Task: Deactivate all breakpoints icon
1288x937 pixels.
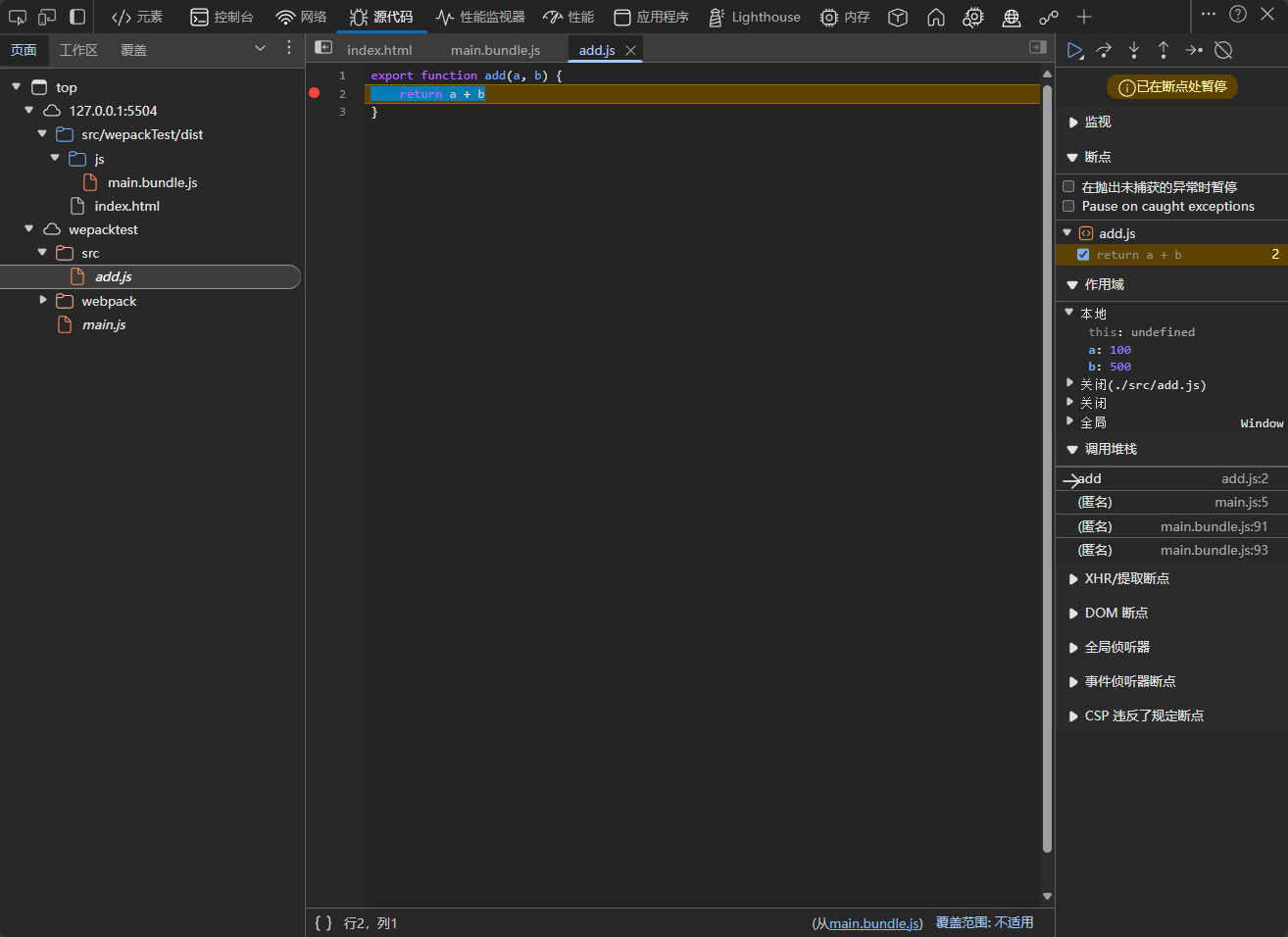Action: tap(1223, 50)
